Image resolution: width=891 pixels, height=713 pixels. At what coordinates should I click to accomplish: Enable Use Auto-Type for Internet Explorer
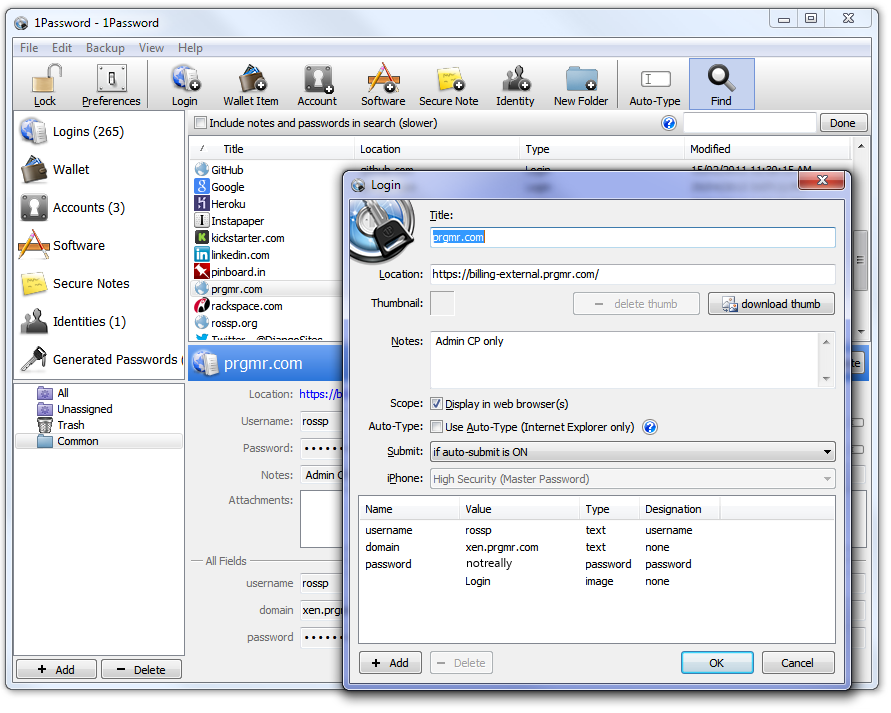pyautogui.click(x=437, y=427)
